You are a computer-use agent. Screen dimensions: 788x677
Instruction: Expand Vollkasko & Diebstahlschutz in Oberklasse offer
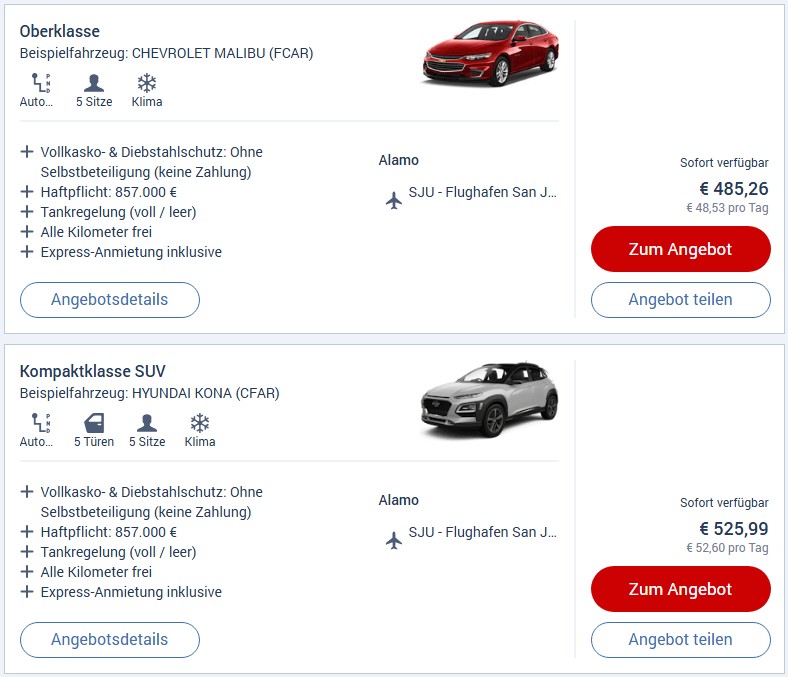point(27,152)
